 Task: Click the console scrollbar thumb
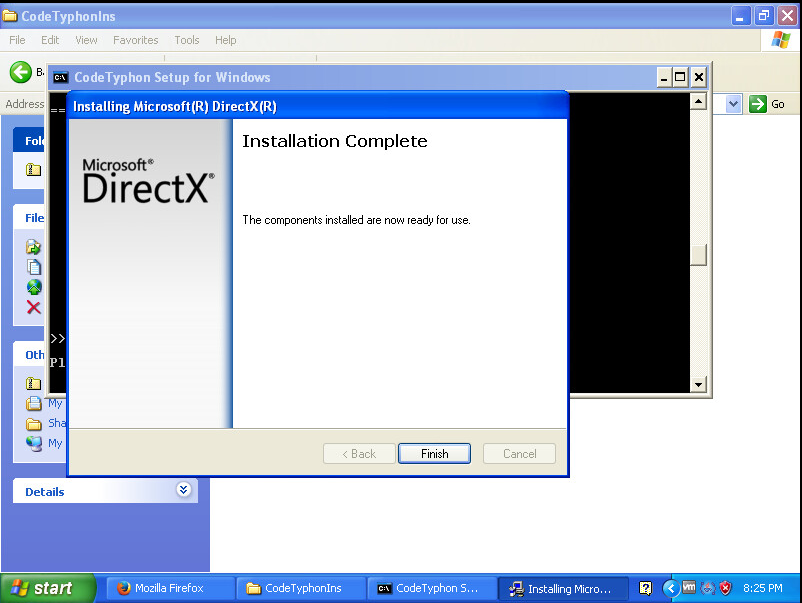pos(698,255)
